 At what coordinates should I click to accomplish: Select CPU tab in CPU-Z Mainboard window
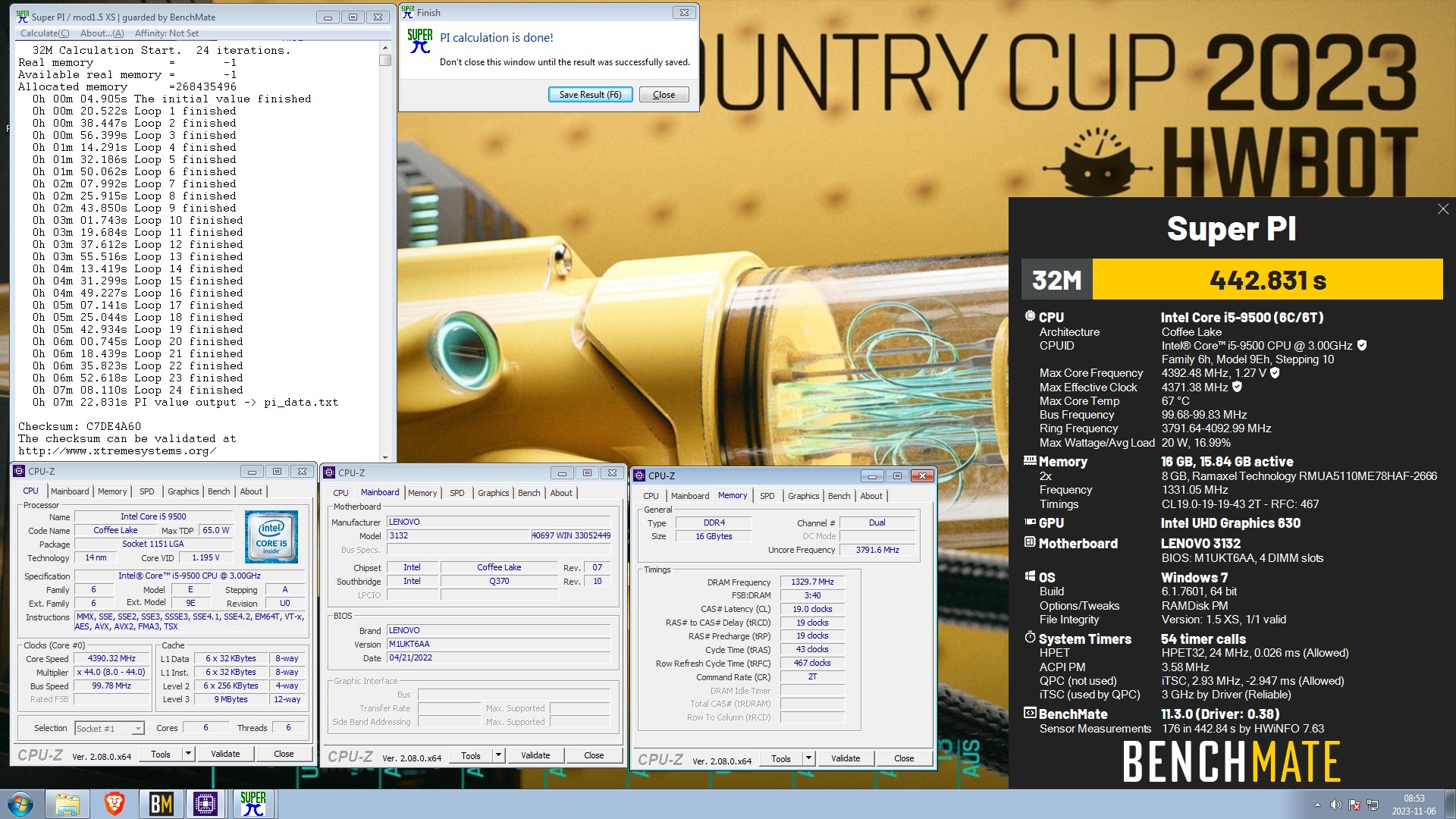pos(341,493)
